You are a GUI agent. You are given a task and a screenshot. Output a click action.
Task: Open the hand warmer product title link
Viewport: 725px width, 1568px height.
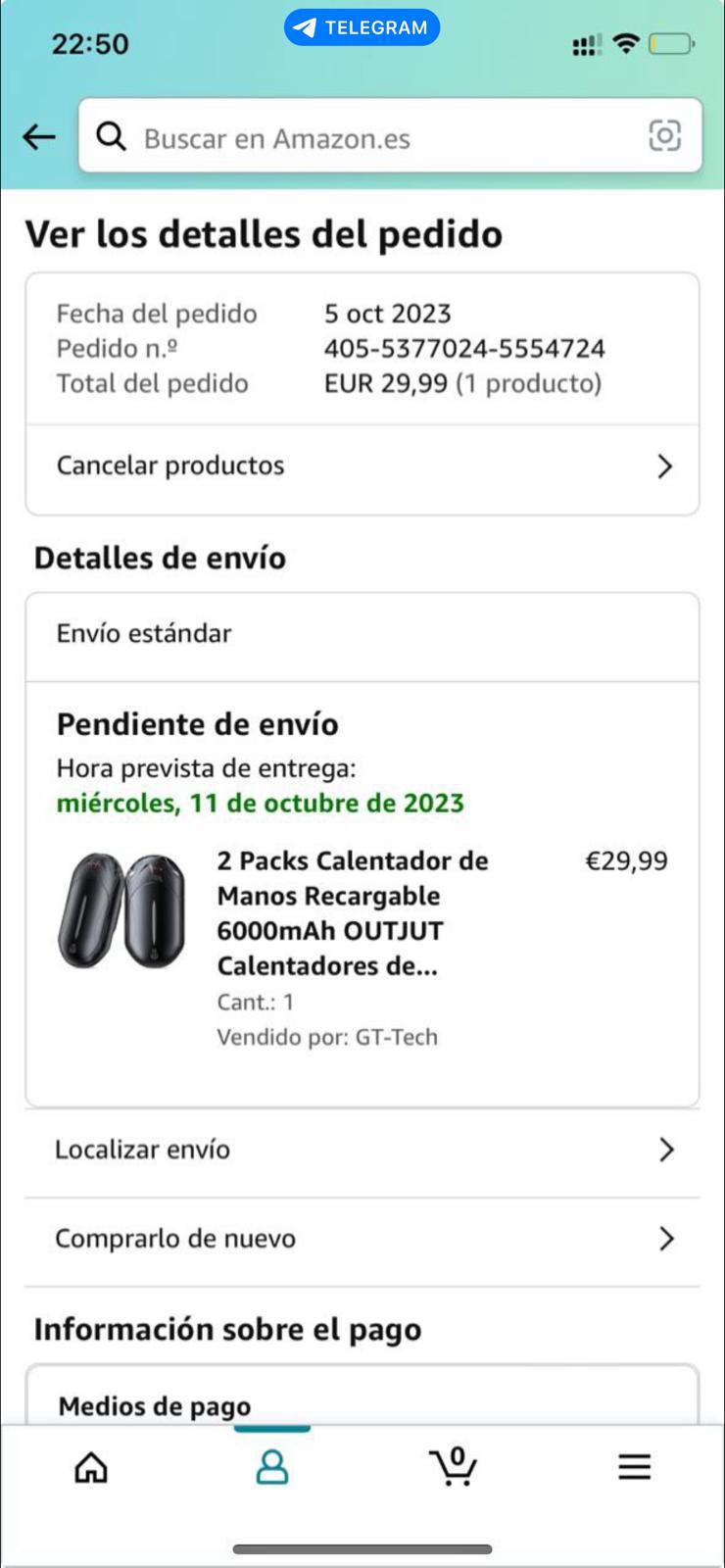click(x=353, y=912)
